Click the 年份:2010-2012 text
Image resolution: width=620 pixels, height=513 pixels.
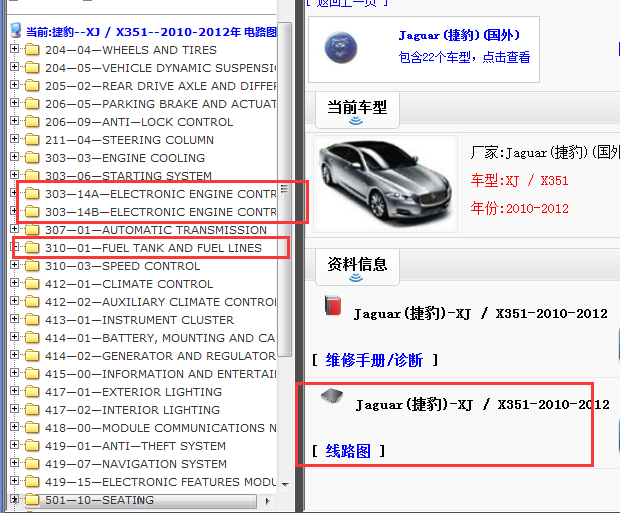click(519, 208)
